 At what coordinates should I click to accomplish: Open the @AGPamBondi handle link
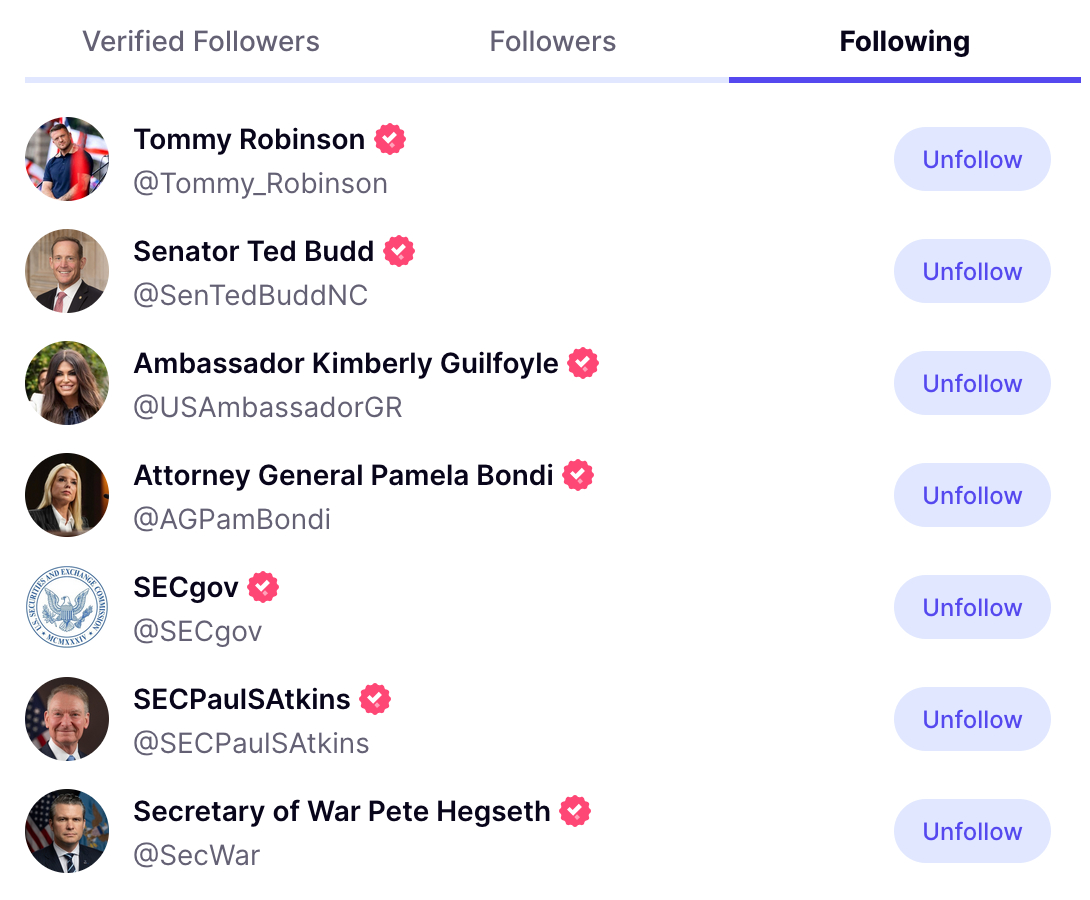click(x=232, y=520)
